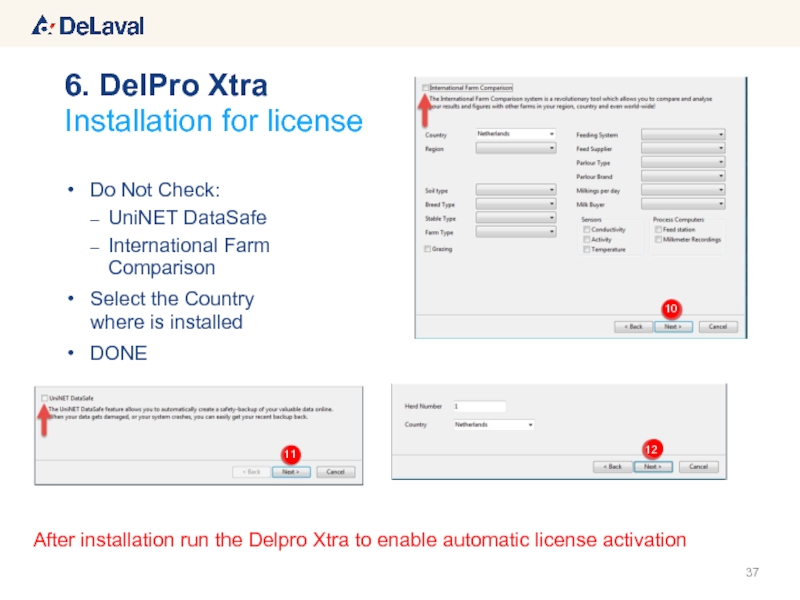Screen dimensions: 800x600
Task: Click the 'Do Not Check:' bullet text
Action: click(x=155, y=190)
